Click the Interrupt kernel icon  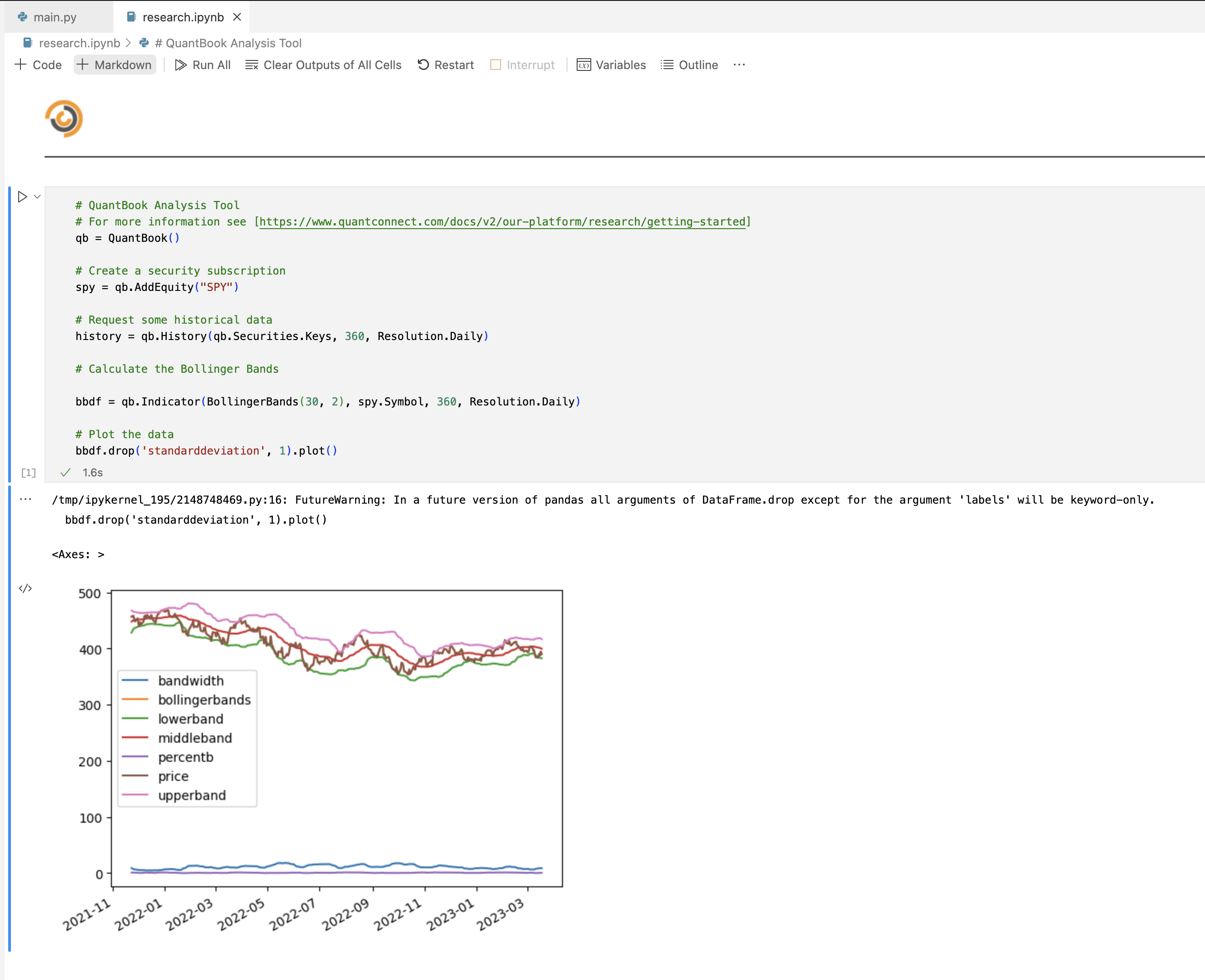pos(496,65)
